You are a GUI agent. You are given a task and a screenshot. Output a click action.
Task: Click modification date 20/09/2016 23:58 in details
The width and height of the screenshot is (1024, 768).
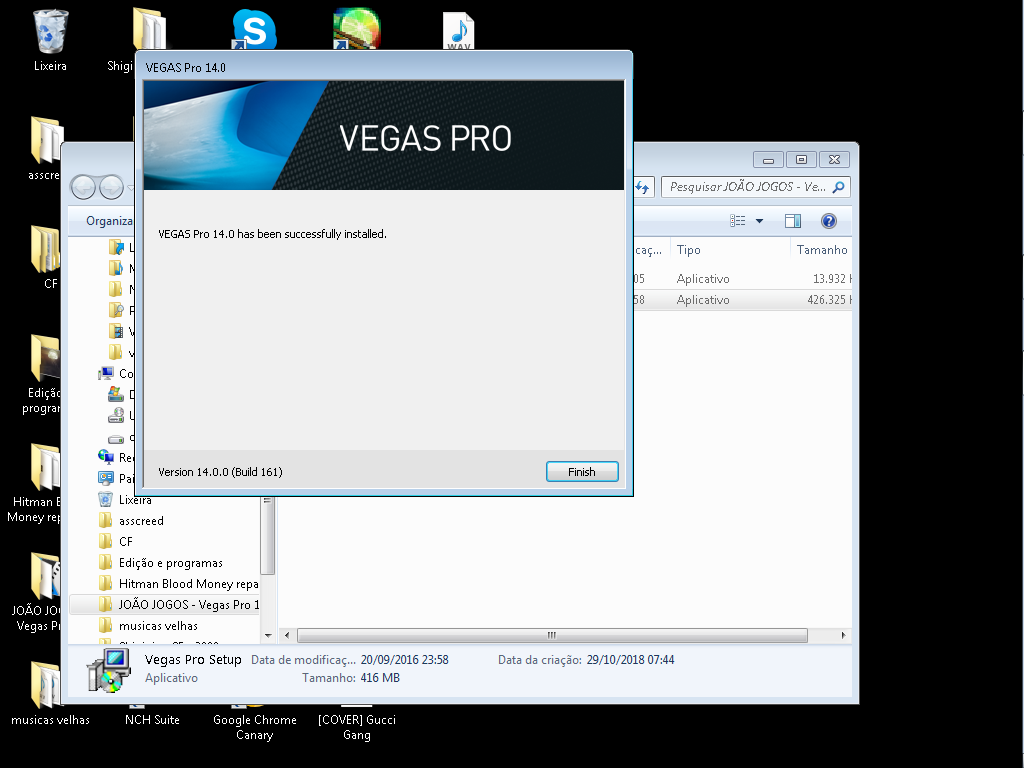click(404, 660)
